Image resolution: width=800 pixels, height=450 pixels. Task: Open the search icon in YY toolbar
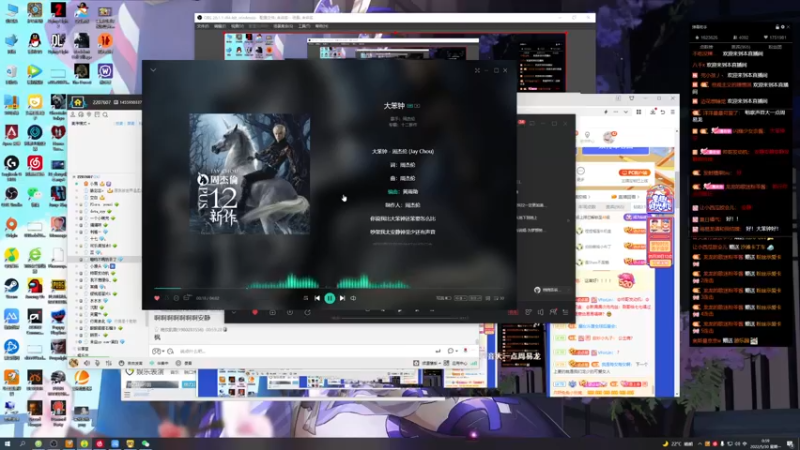coord(105,115)
